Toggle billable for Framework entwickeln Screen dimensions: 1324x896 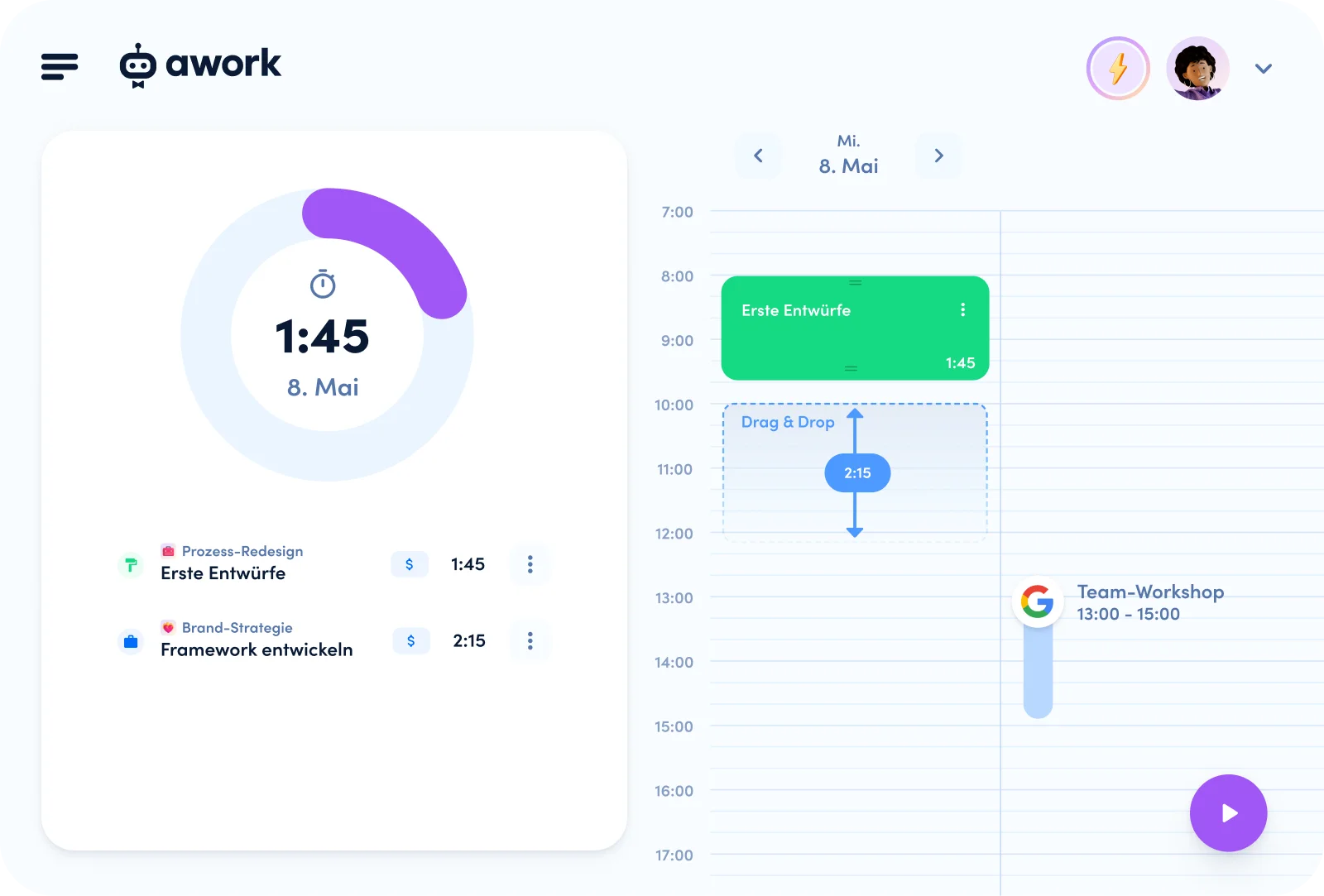coord(411,640)
